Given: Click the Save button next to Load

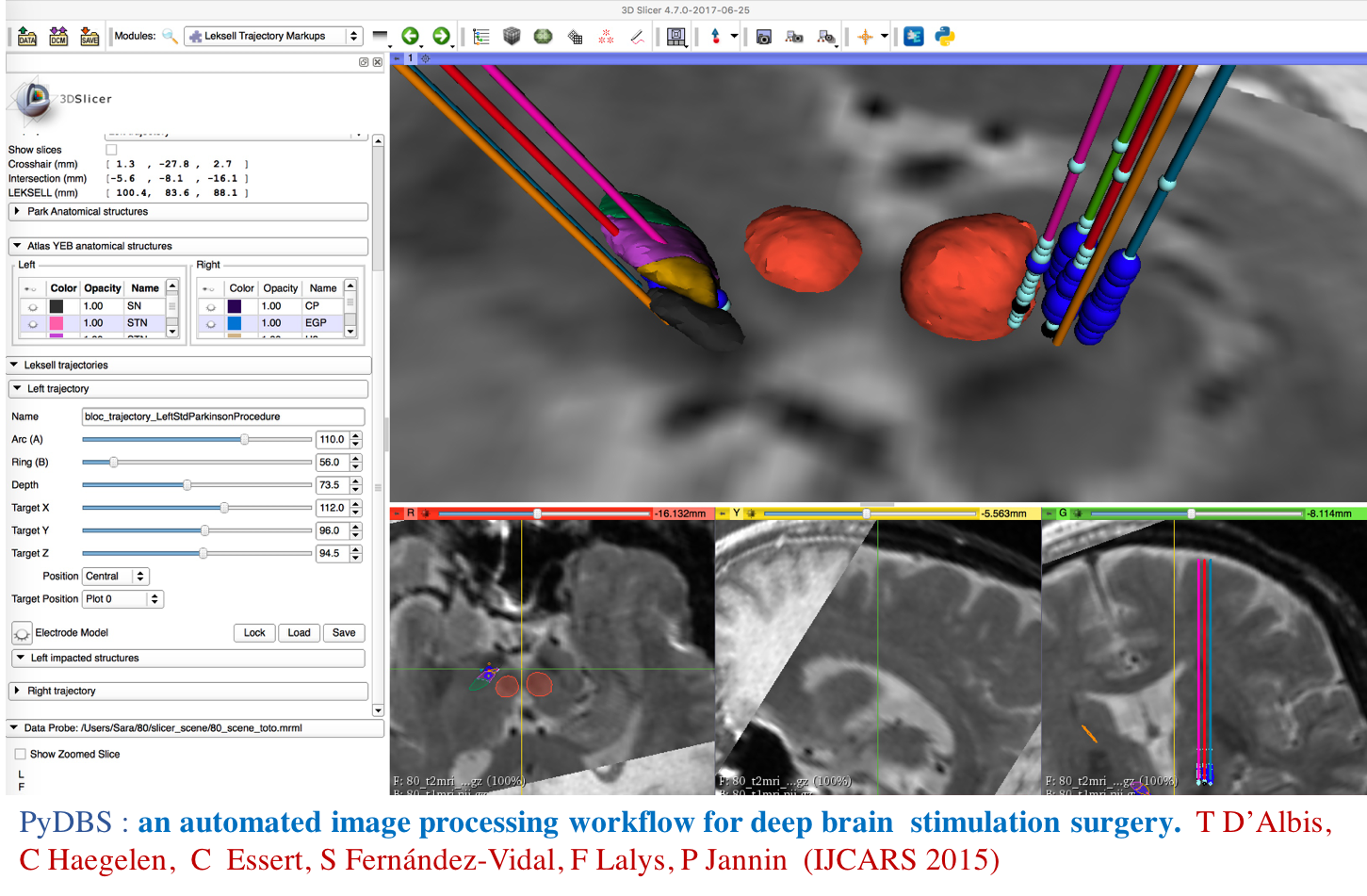Looking at the screenshot, I should [x=344, y=633].
